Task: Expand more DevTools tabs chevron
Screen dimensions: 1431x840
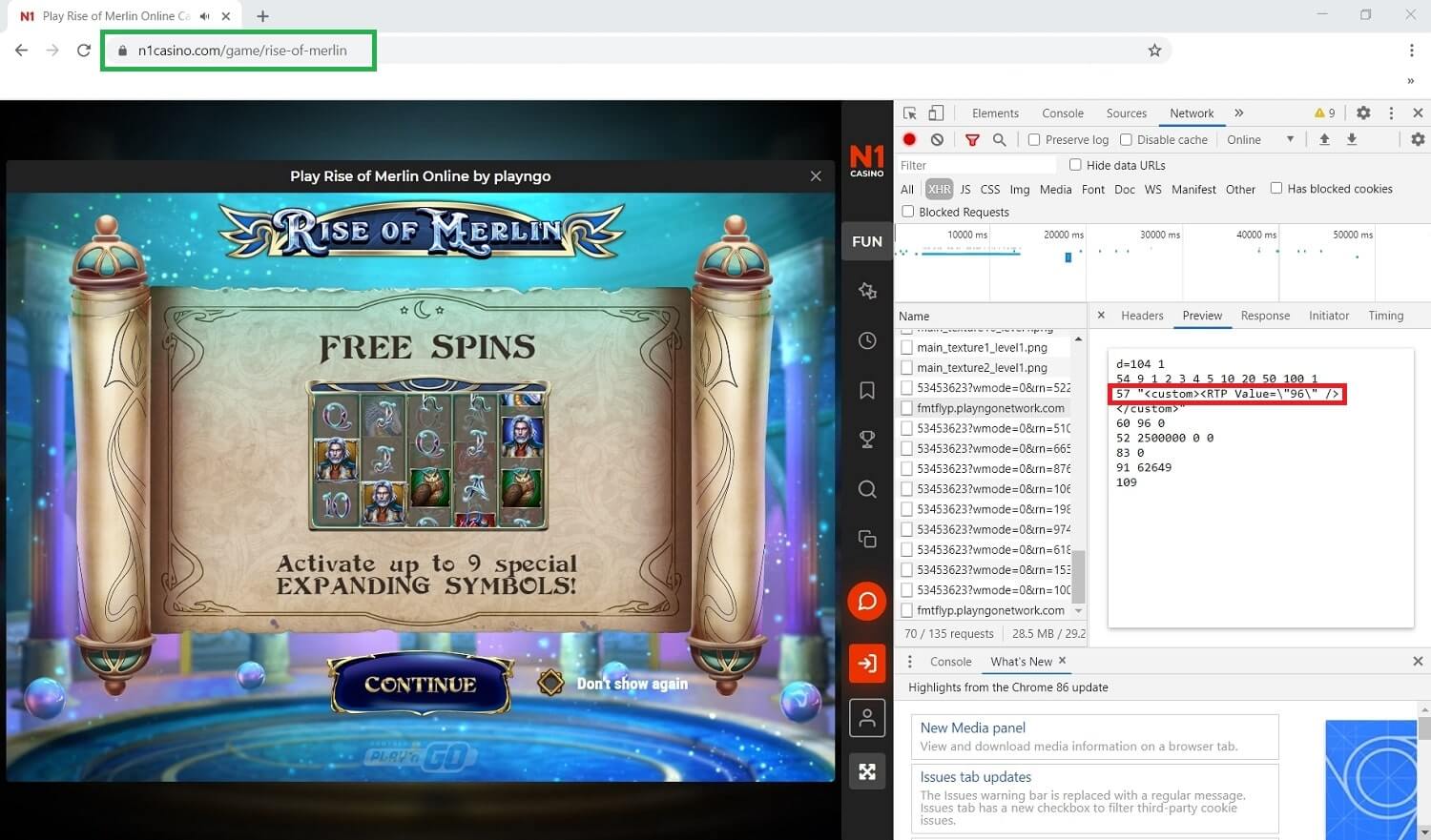Action: [x=1238, y=113]
